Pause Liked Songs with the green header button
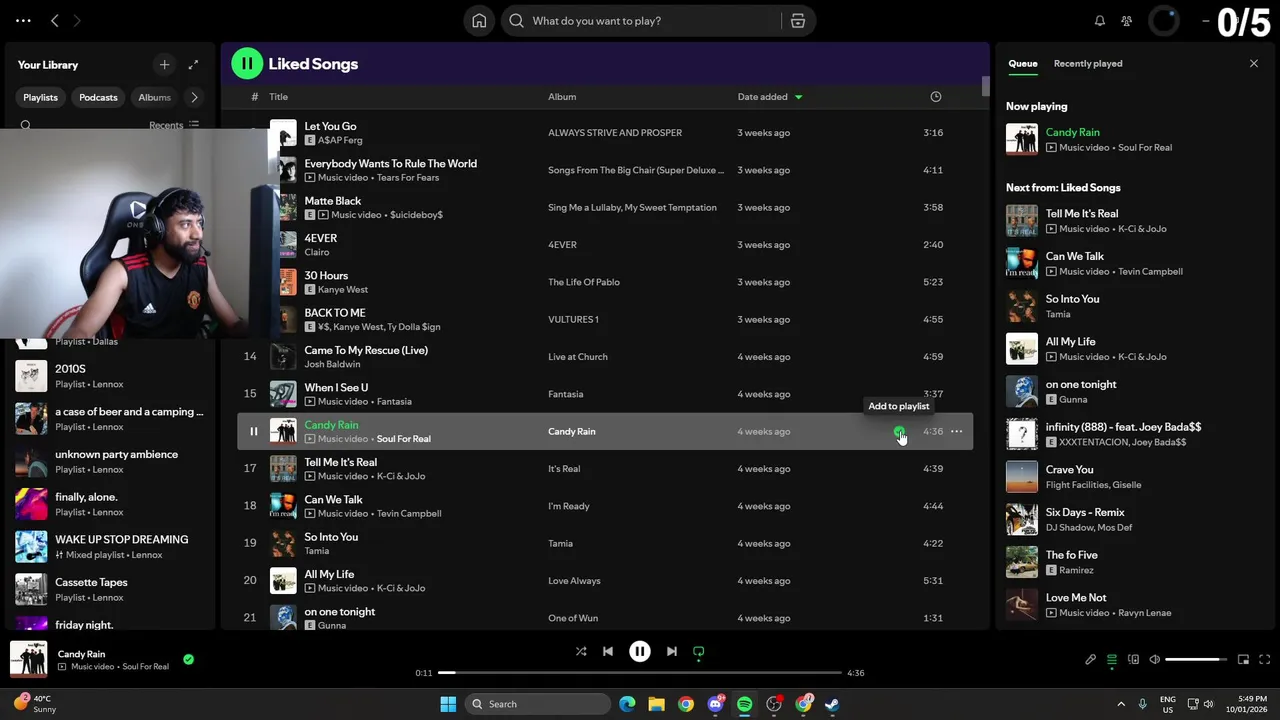 (247, 63)
